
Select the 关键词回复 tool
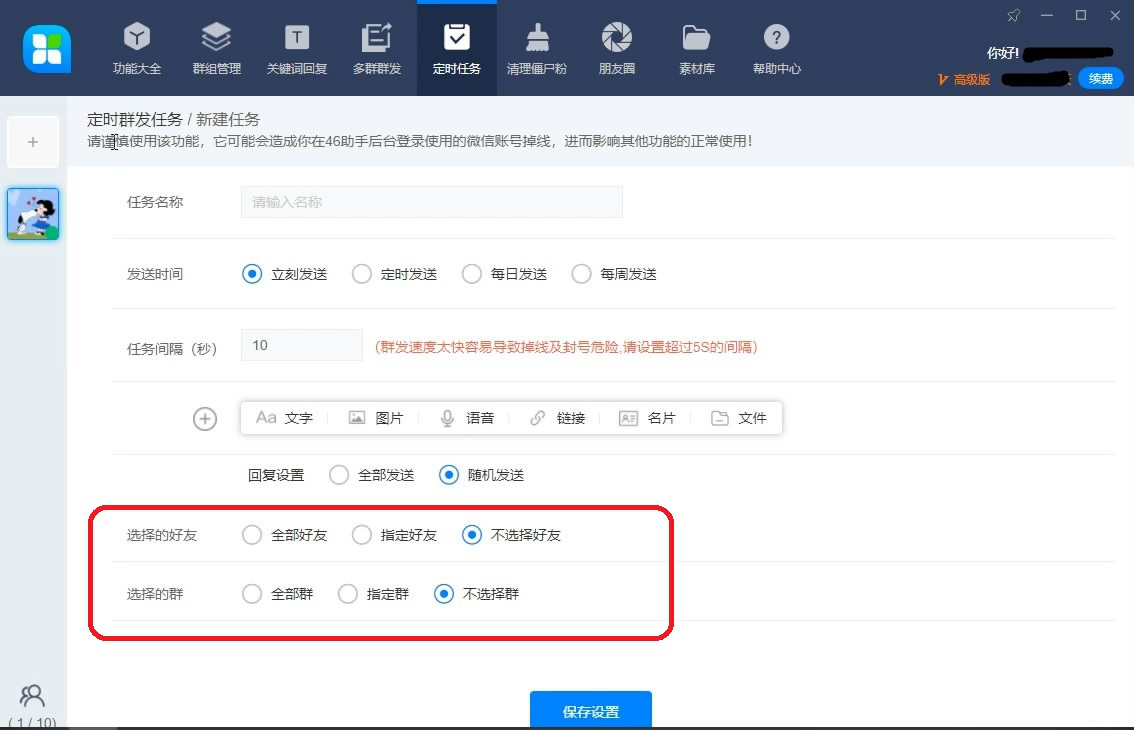[296, 48]
